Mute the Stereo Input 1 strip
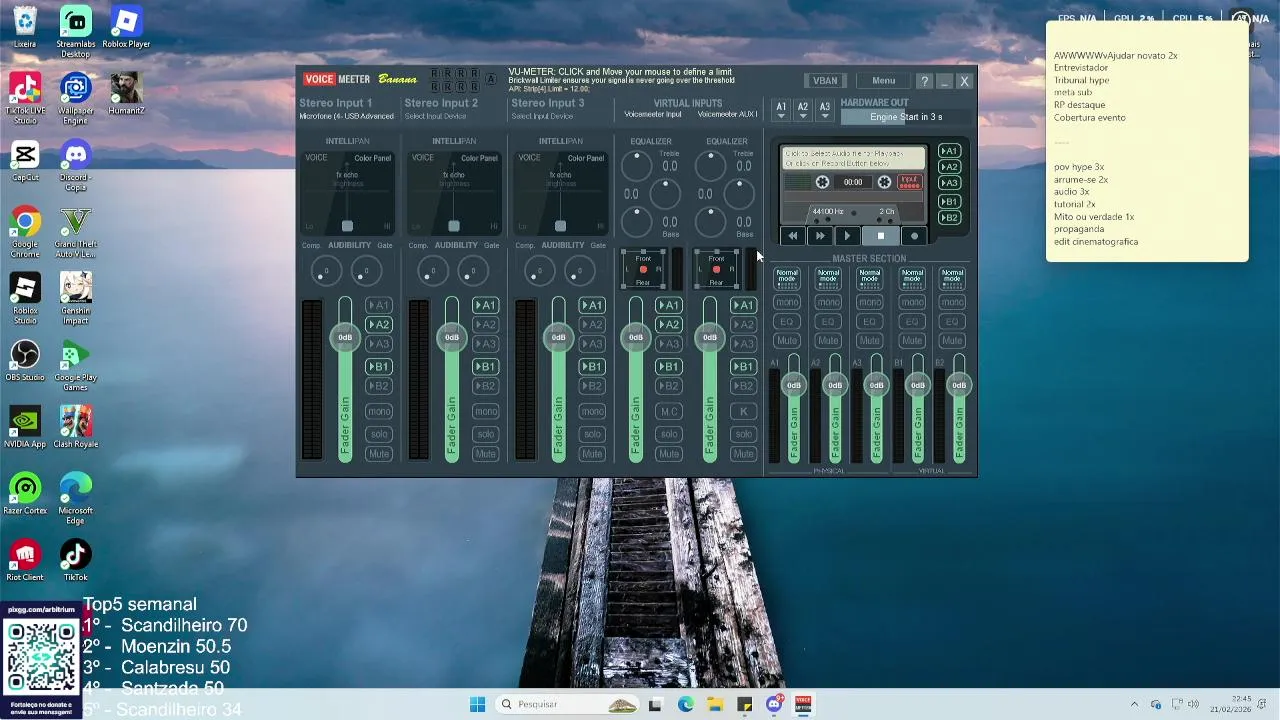Viewport: 1280px width, 720px height. 378,454
